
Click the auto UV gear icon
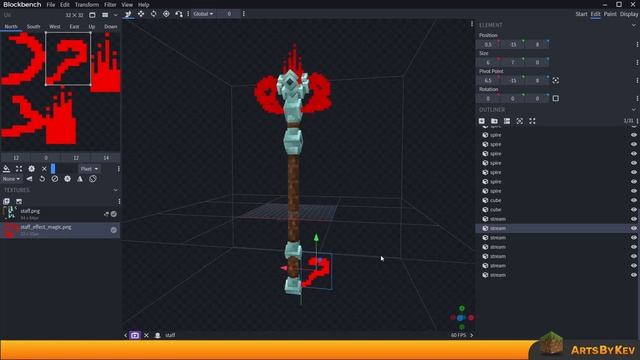[31, 169]
